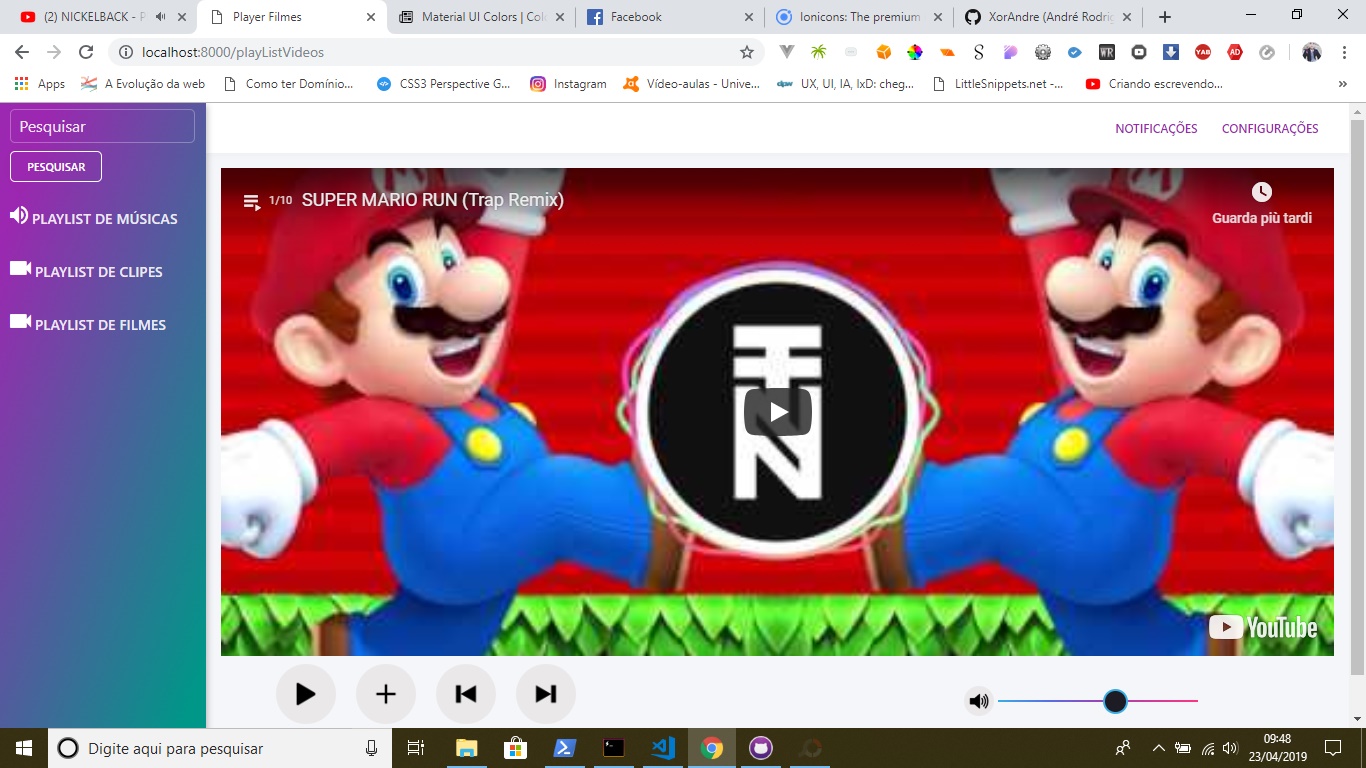This screenshot has width=1366, height=768.
Task: Click the color wheel extension icon
Action: (x=915, y=52)
